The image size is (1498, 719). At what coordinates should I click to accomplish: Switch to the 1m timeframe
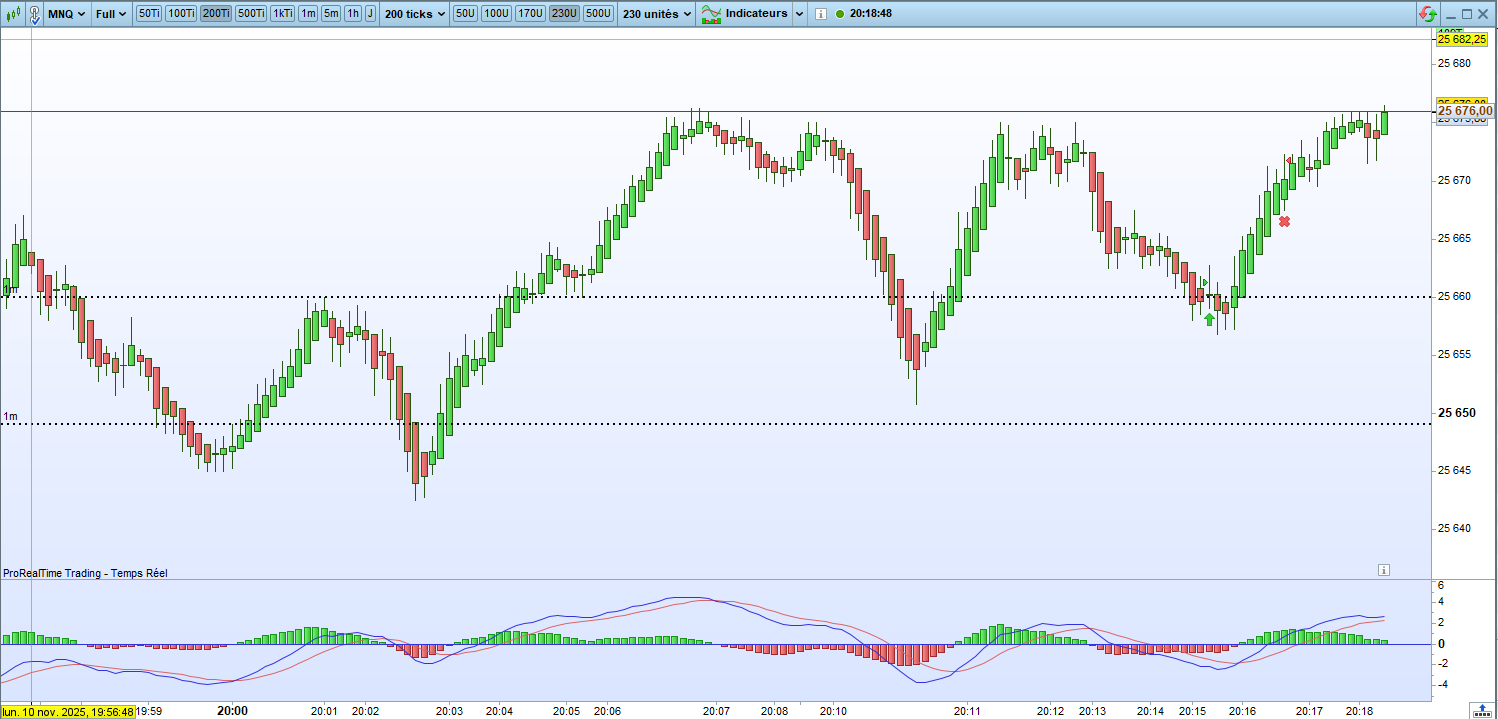click(x=308, y=14)
